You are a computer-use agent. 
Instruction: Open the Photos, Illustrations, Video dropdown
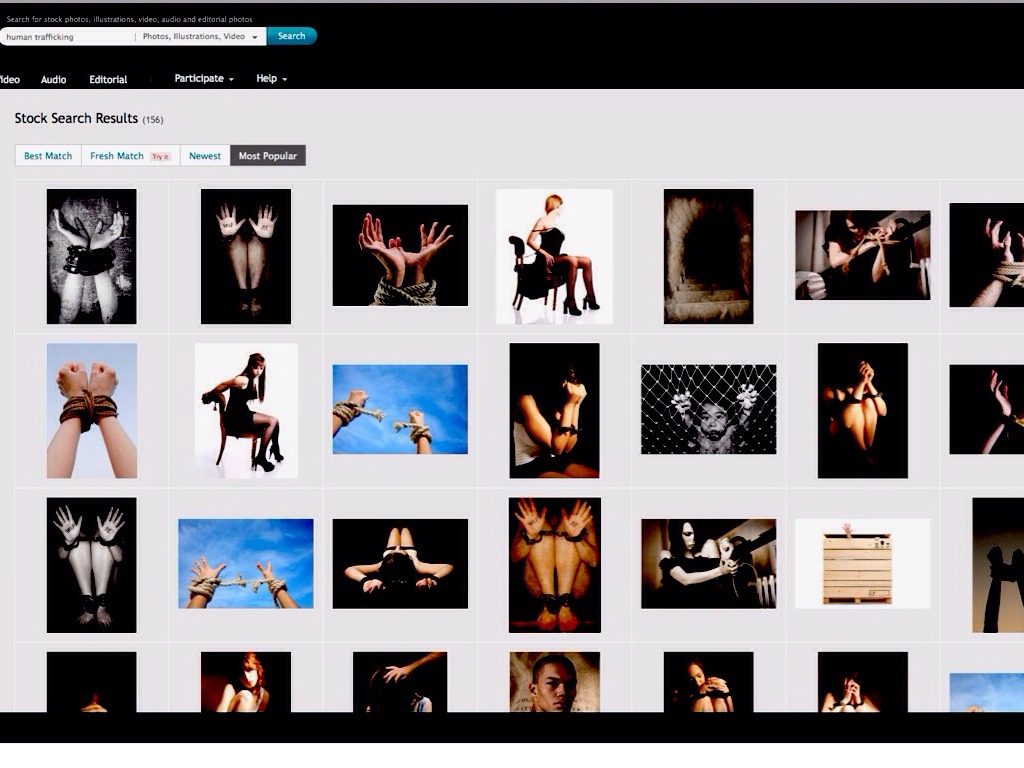click(x=200, y=37)
